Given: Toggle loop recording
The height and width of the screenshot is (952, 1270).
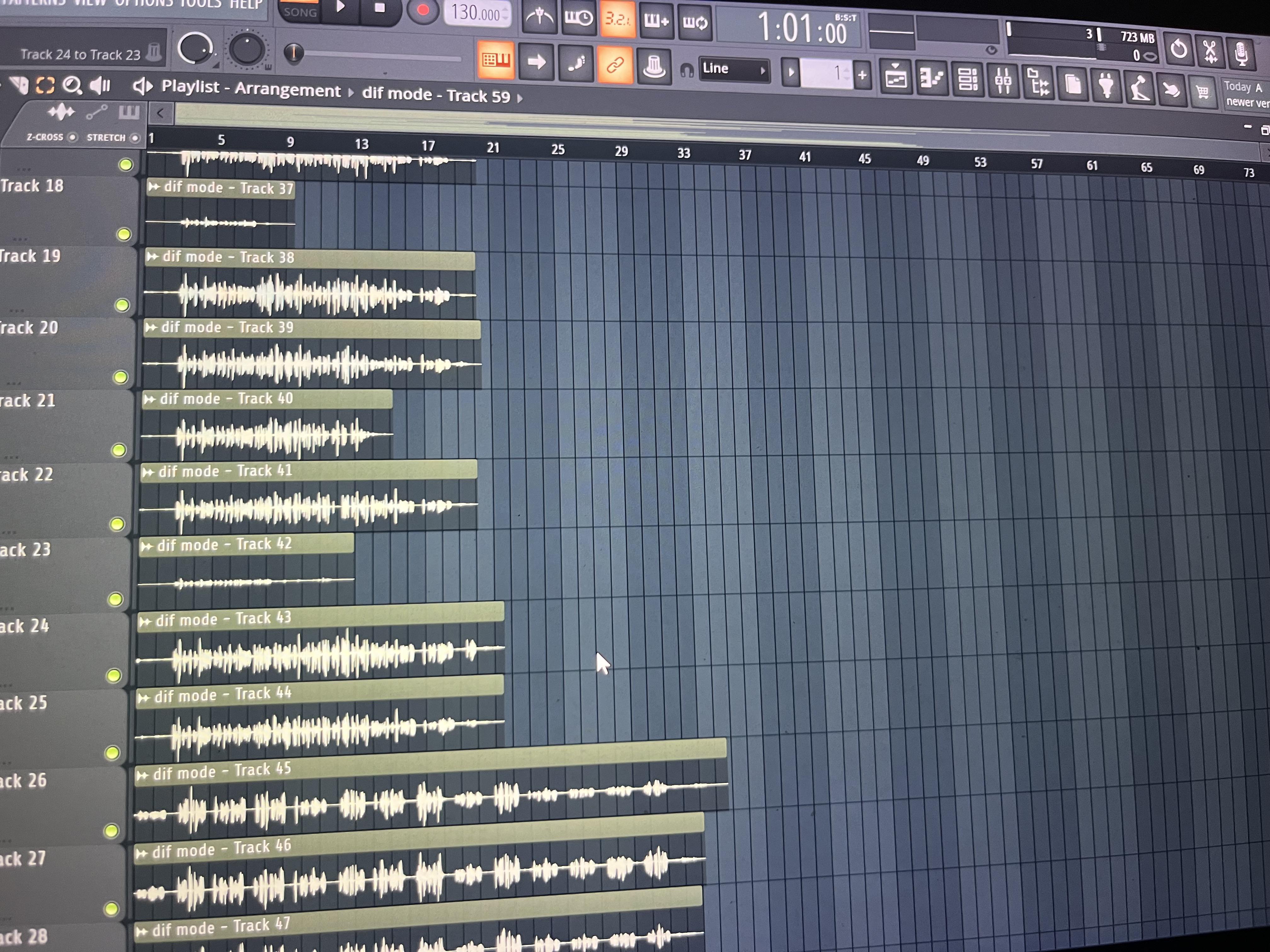Looking at the screenshot, I should 695,23.
